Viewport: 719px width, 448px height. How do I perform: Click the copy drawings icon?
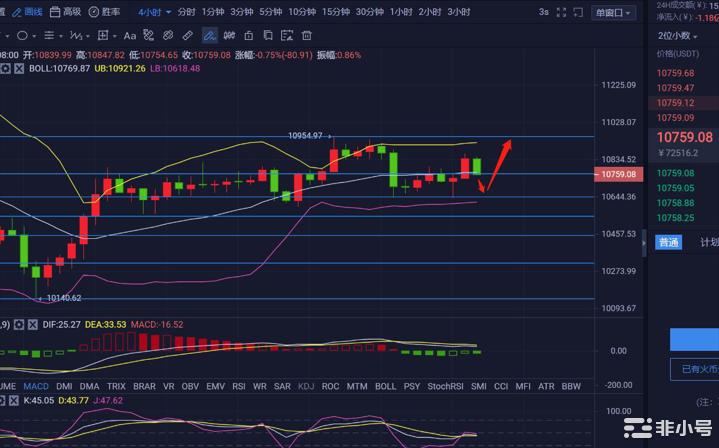tap(268, 35)
